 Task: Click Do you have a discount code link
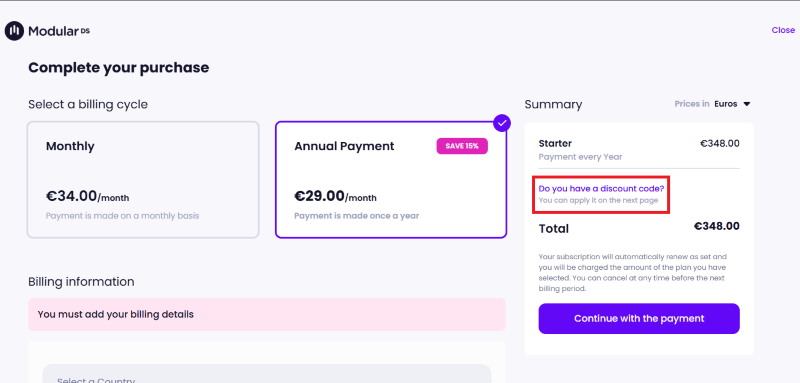(x=601, y=189)
